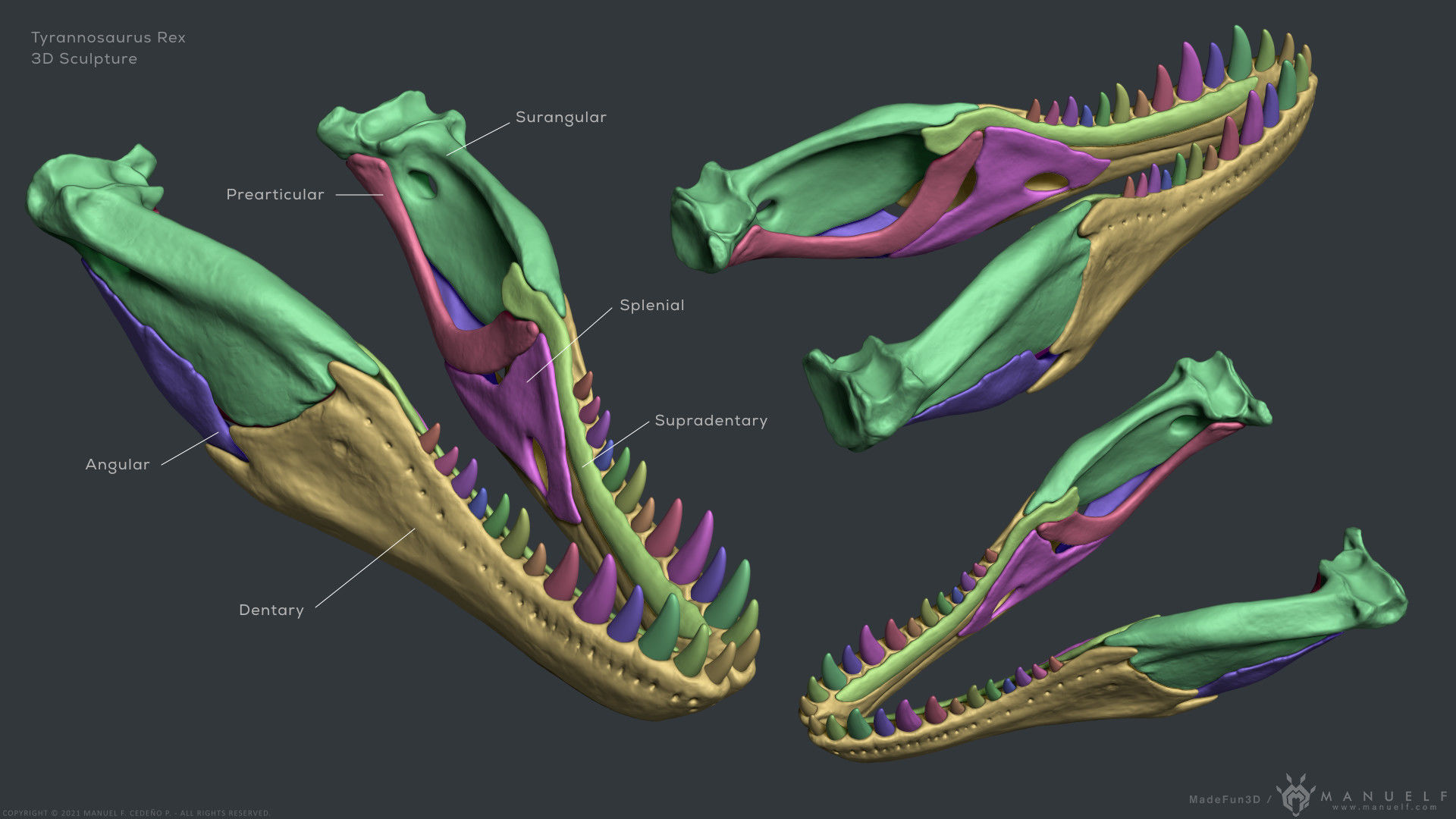Click the 'MadeFun3D' text
Viewport: 1456px width, 819px height.
pyautogui.click(x=1224, y=799)
